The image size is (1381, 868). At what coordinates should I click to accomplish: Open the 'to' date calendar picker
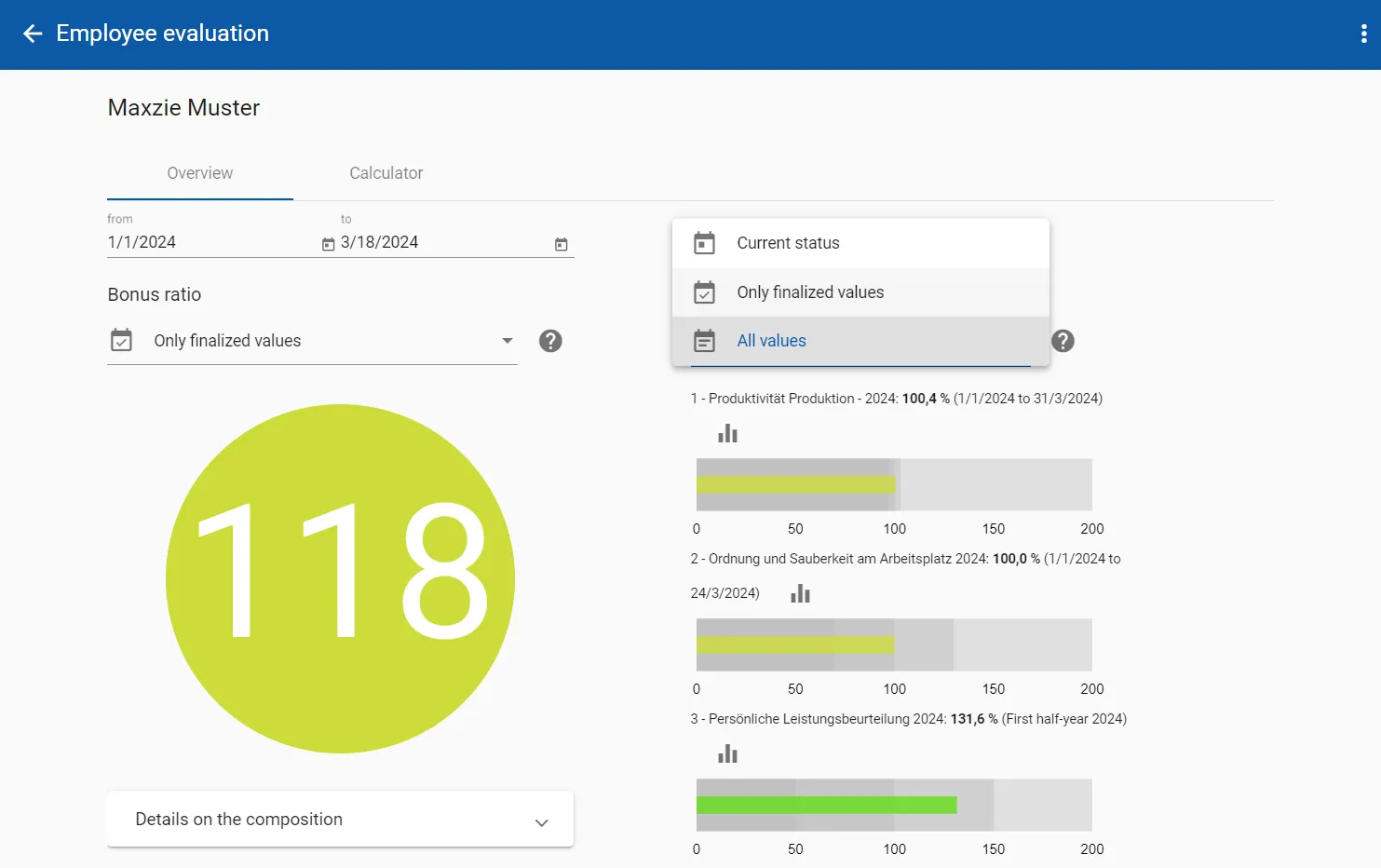pos(561,244)
